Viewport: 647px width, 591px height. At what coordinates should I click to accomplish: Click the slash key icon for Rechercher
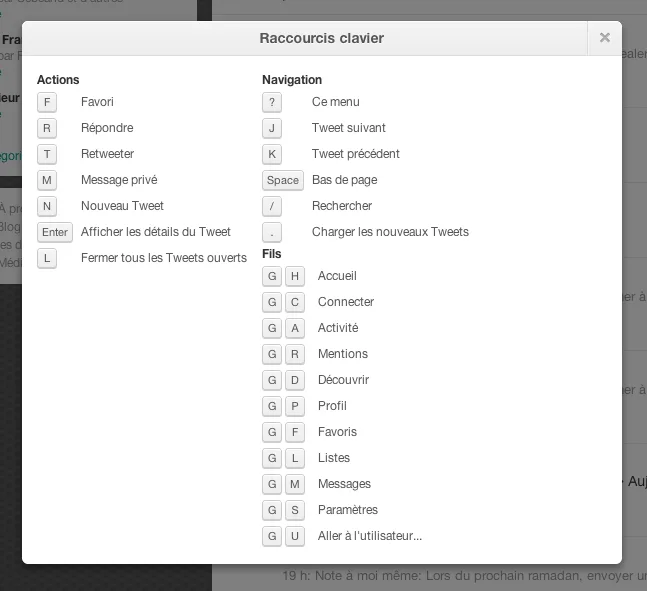272,206
